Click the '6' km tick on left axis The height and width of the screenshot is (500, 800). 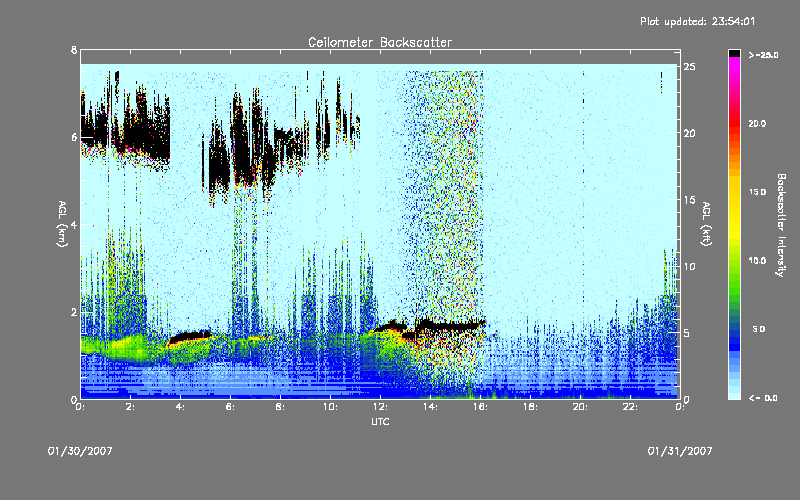(x=74, y=137)
